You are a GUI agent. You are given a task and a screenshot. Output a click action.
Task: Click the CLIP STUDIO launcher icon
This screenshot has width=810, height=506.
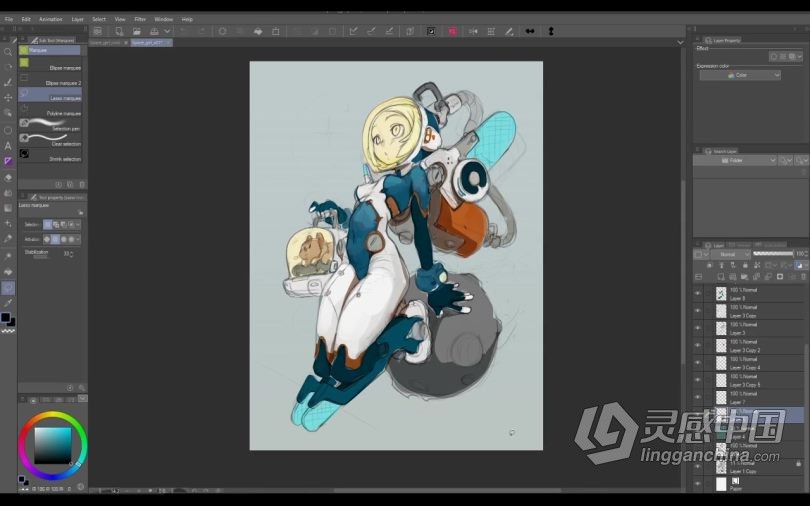[98, 31]
